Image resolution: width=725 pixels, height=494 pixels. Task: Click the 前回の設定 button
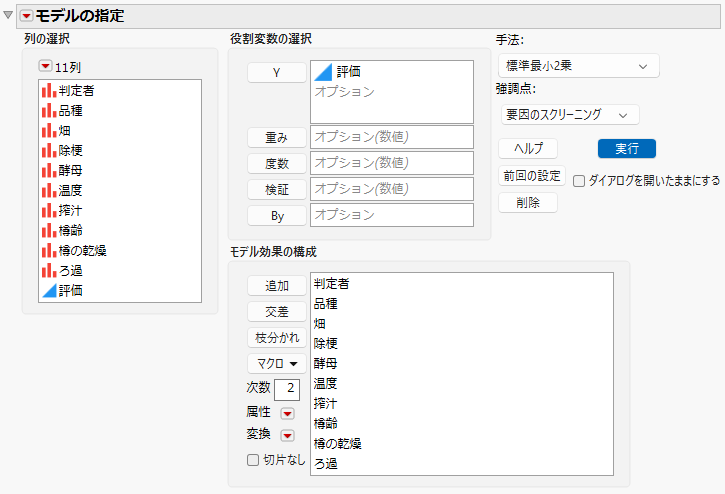(532, 176)
